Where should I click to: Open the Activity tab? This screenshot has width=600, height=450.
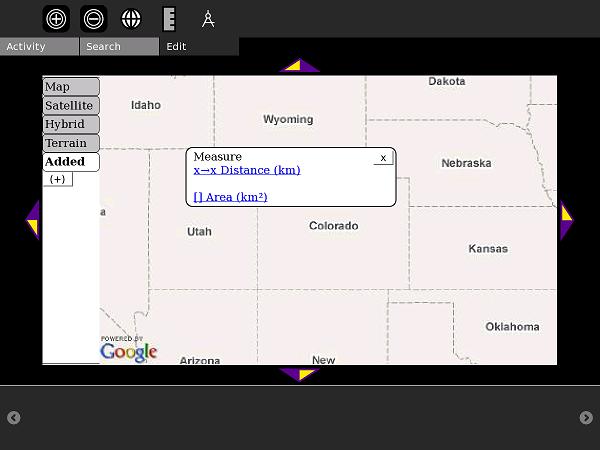tap(39, 47)
